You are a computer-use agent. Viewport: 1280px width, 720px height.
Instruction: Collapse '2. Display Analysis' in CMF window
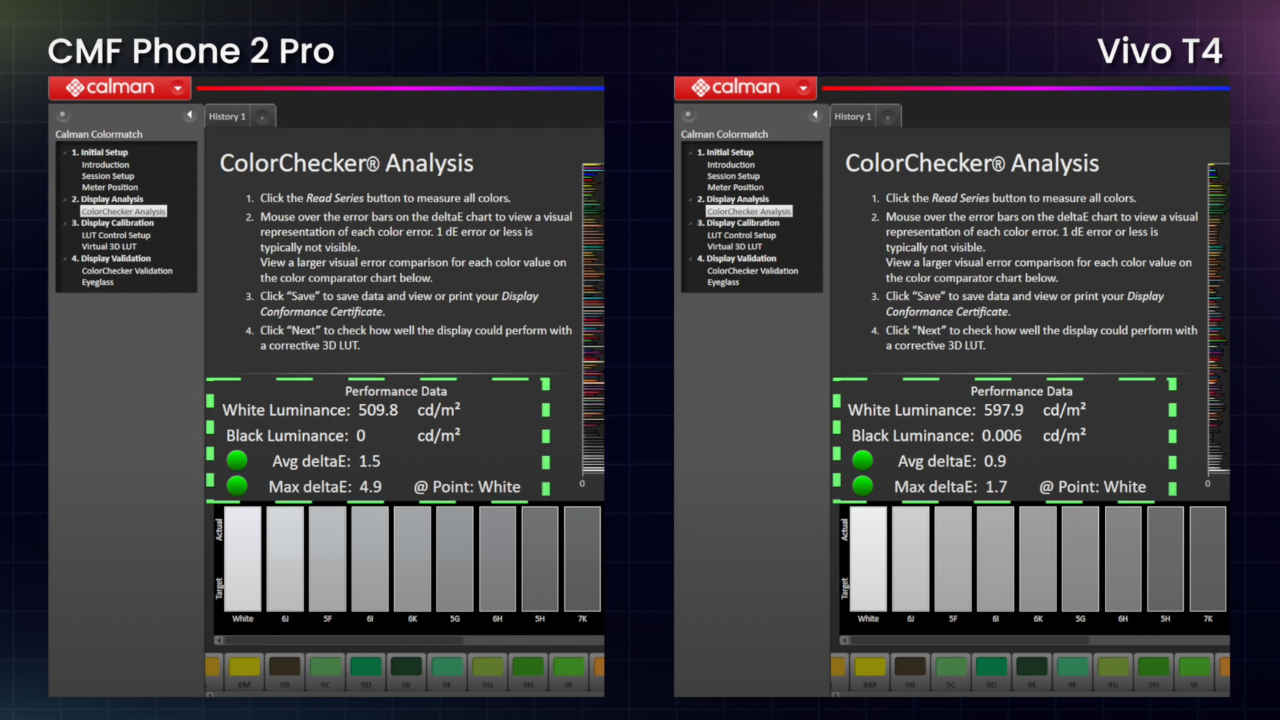[x=65, y=199]
